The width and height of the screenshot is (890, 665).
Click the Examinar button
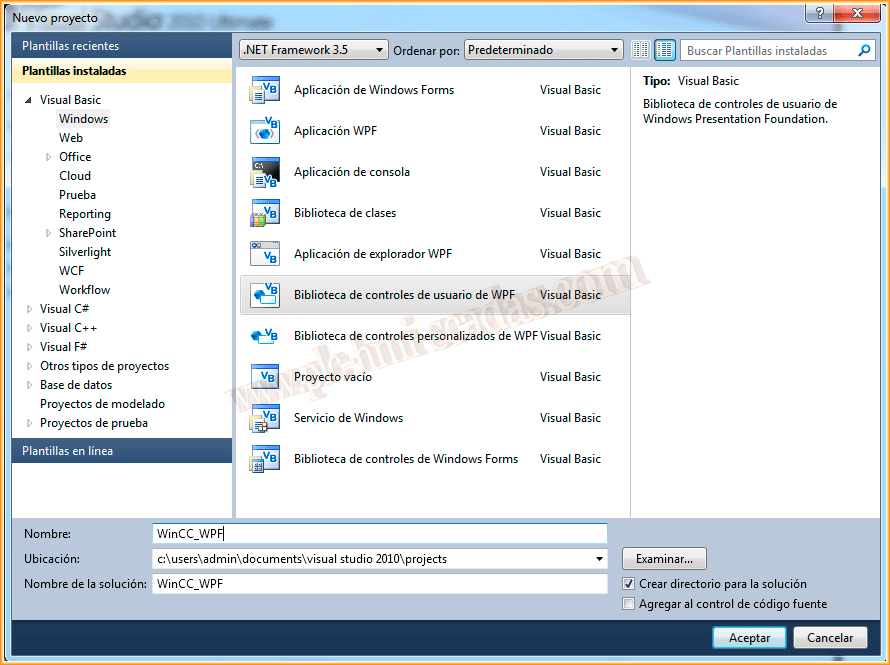point(664,558)
